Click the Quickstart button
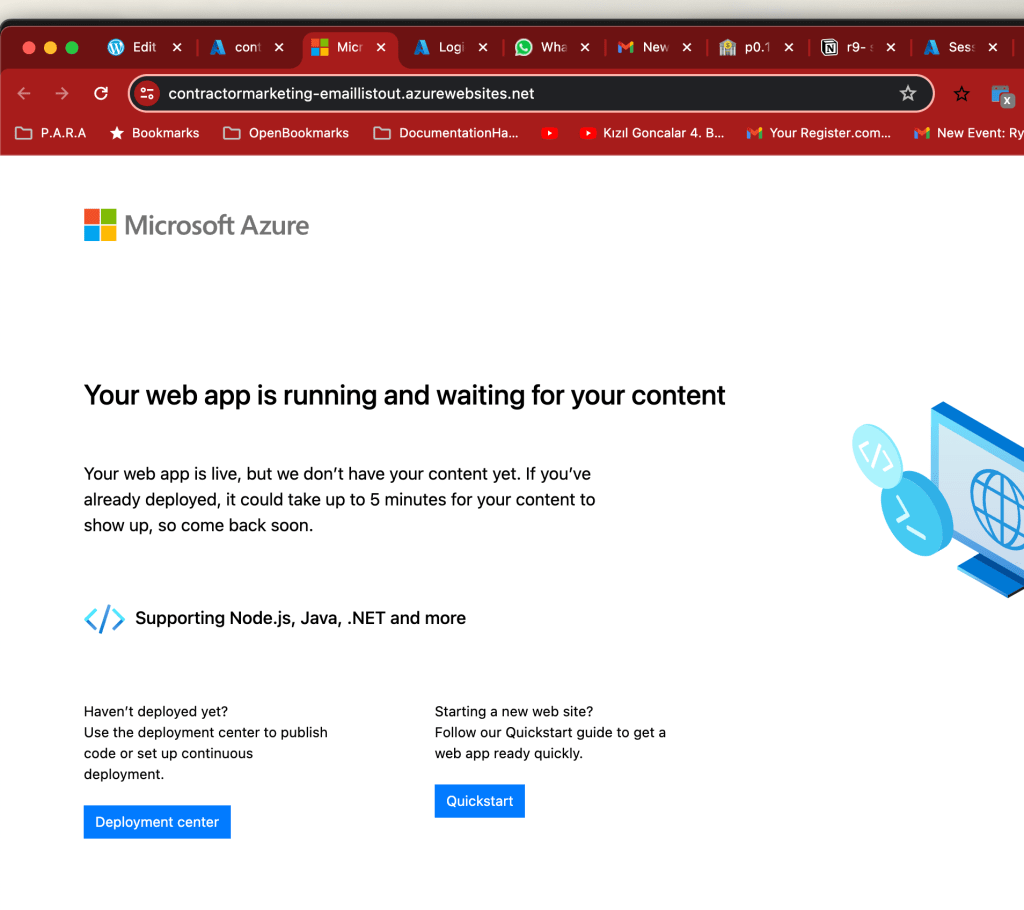Screen dimensions: 1024x910 point(479,801)
